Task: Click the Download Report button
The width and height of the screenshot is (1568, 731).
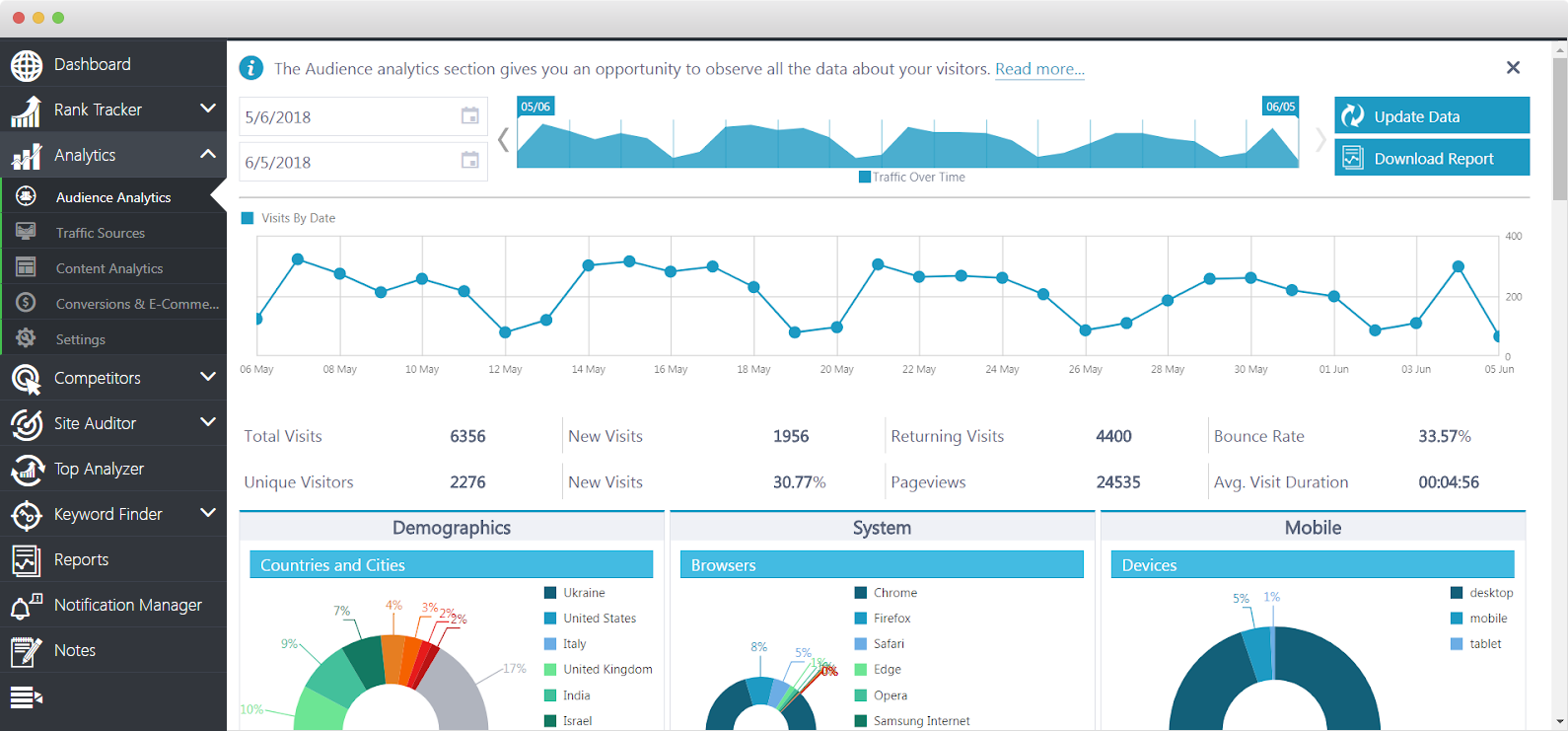Action: [1432, 158]
